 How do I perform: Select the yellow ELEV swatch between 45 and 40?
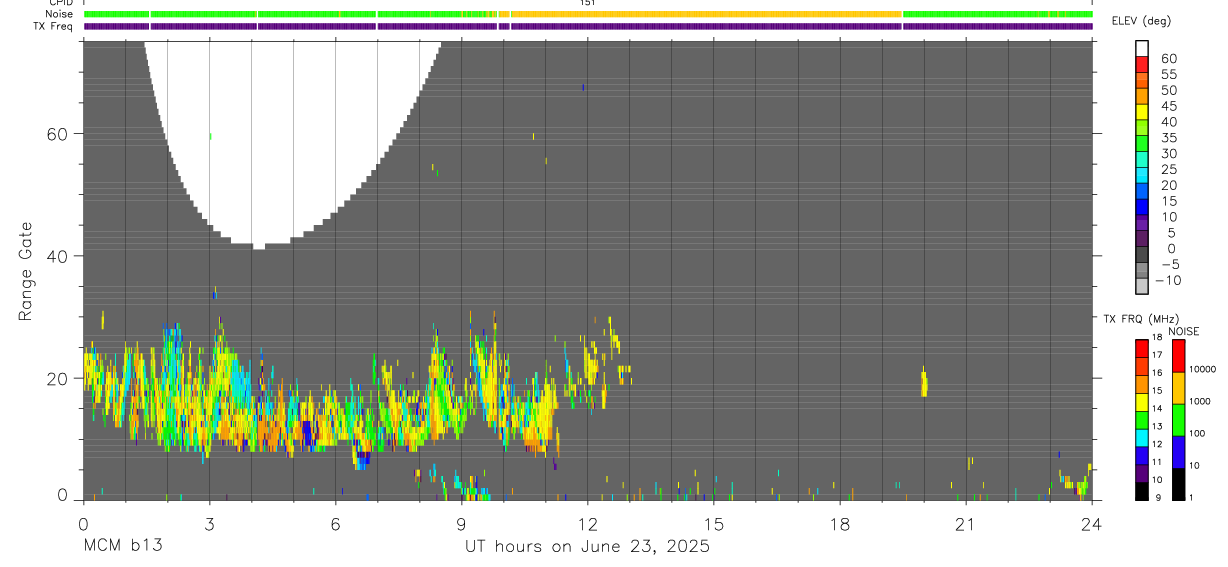(x=1142, y=110)
